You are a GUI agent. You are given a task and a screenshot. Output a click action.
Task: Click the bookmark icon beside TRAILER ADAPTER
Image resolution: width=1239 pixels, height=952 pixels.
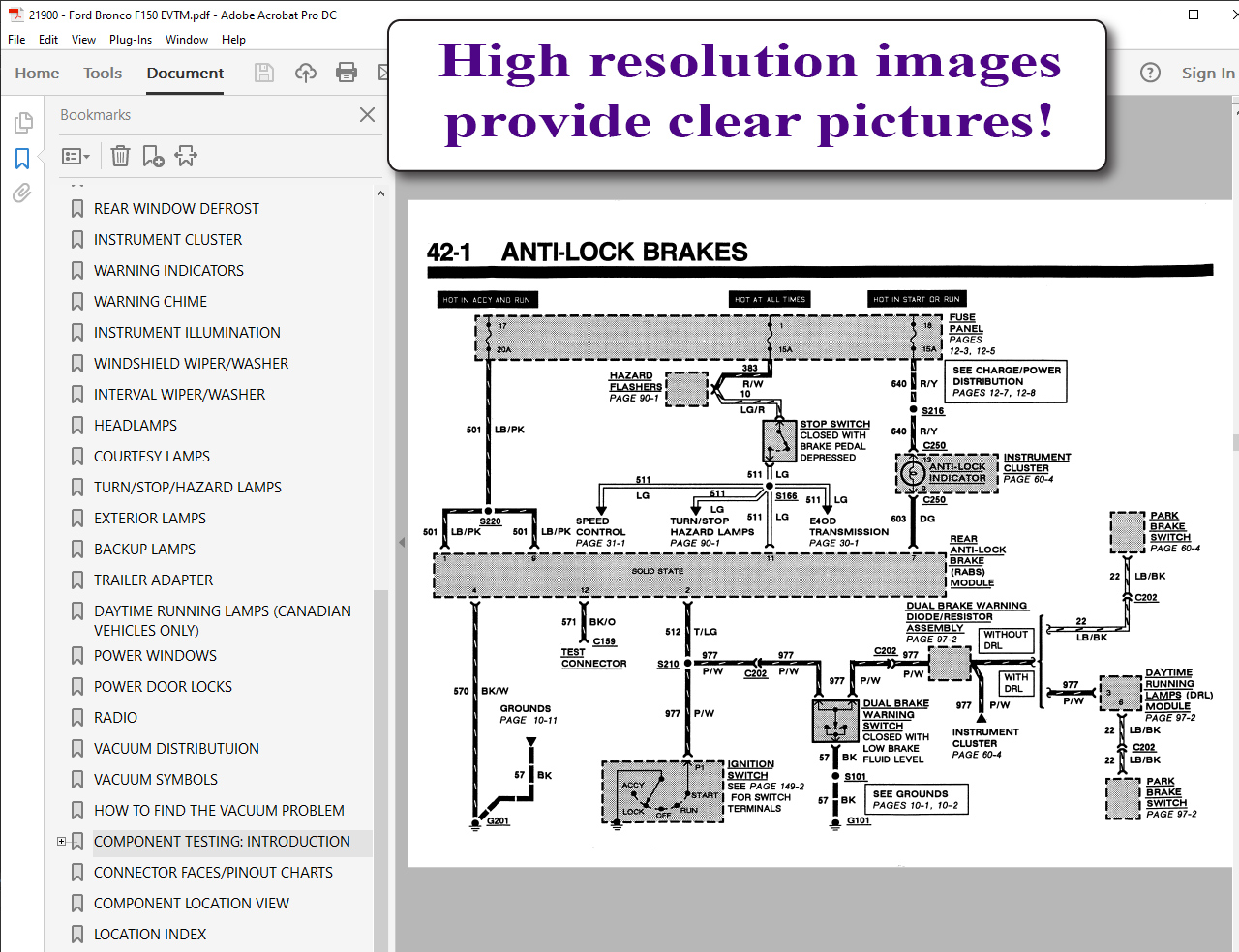[77, 580]
